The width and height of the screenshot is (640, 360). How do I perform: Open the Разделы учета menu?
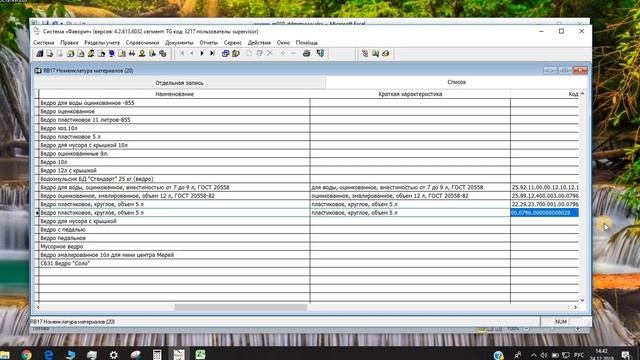pyautogui.click(x=102, y=42)
